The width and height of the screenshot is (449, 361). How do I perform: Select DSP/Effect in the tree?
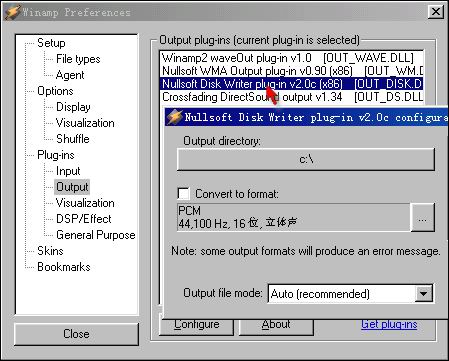(84, 219)
